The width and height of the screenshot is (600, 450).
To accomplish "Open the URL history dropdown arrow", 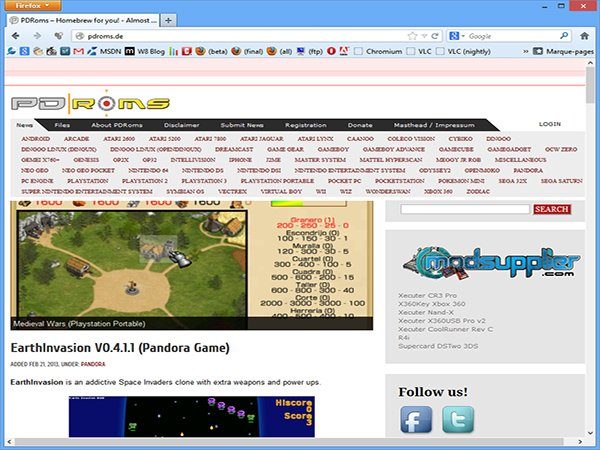I will (424, 36).
